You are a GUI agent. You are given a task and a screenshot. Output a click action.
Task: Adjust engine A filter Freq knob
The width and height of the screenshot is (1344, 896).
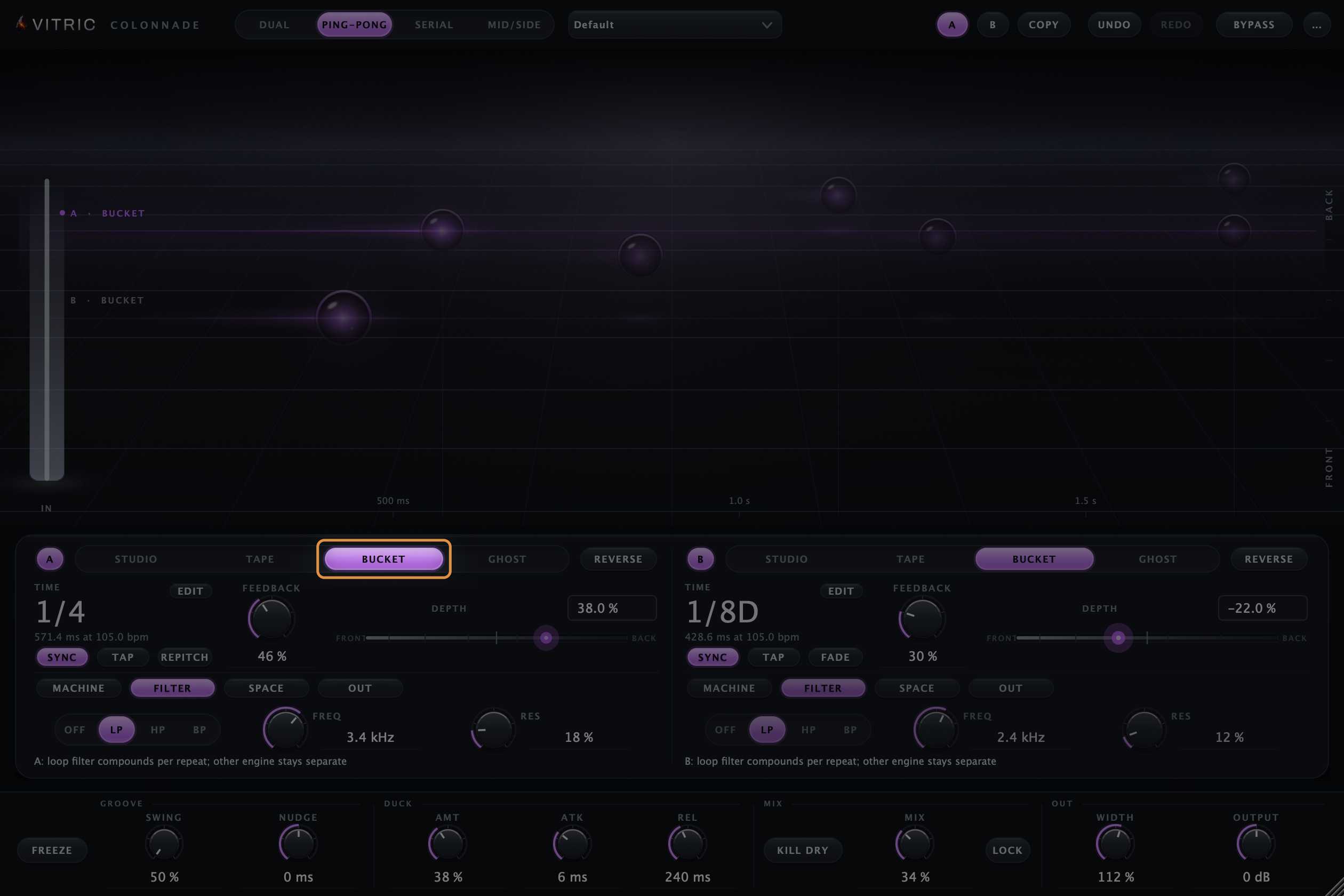285,729
